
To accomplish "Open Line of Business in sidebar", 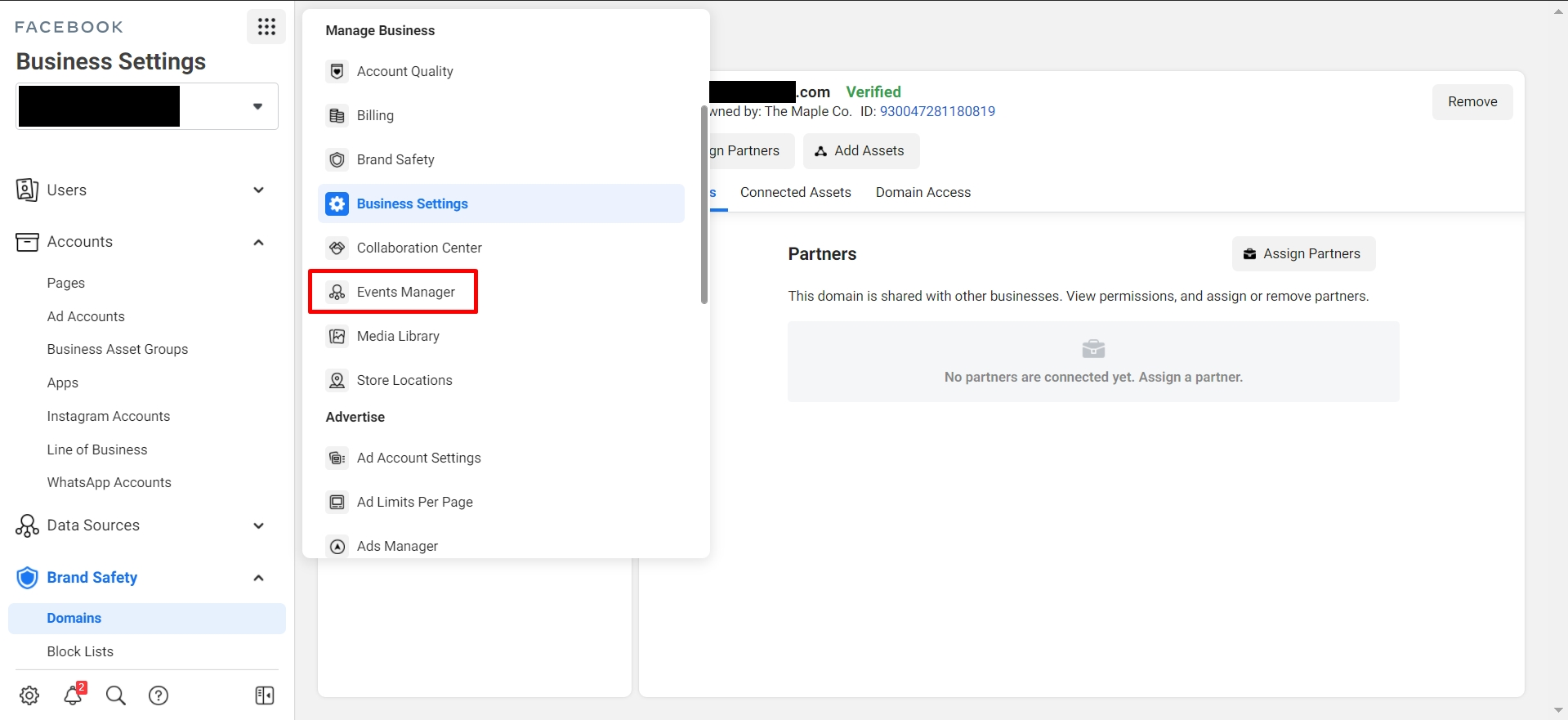I will coord(97,449).
